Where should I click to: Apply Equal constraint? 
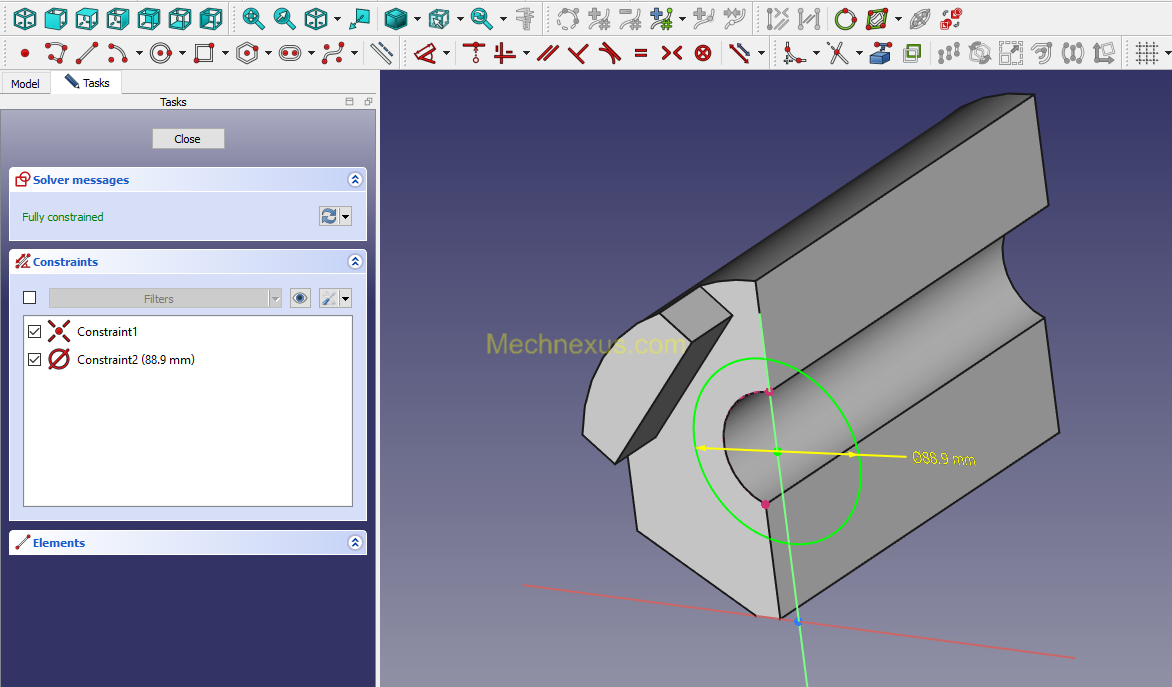(x=641, y=53)
